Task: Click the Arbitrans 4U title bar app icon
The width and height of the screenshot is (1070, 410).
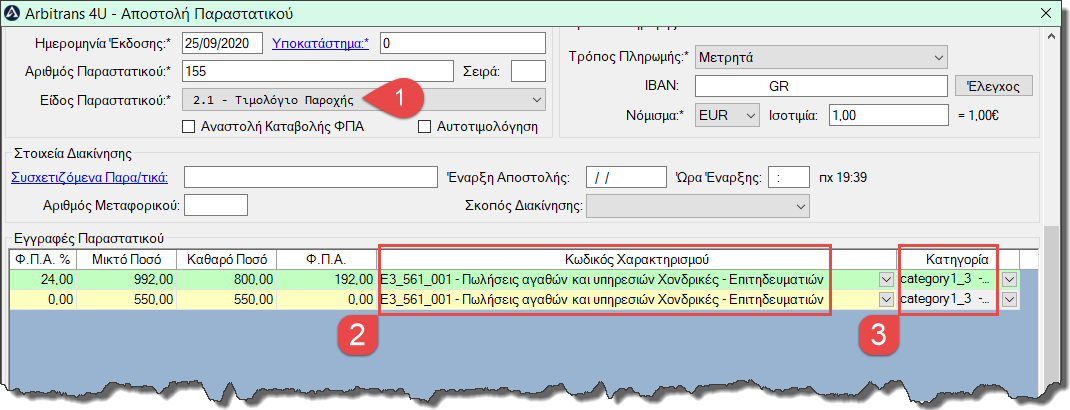Action: pyautogui.click(x=12, y=13)
